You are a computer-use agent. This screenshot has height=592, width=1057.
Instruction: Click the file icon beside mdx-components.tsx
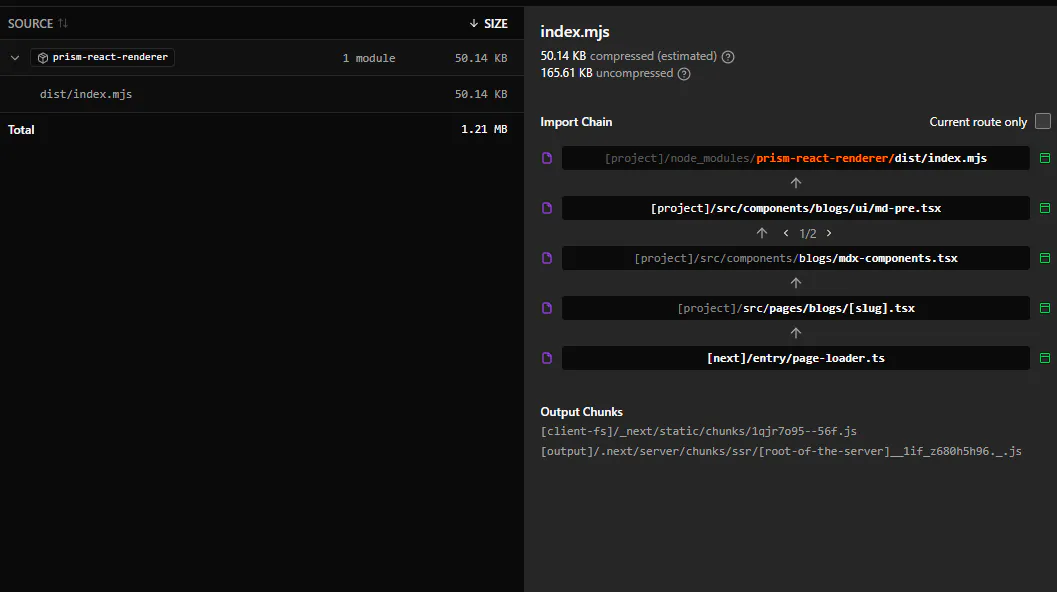point(547,258)
